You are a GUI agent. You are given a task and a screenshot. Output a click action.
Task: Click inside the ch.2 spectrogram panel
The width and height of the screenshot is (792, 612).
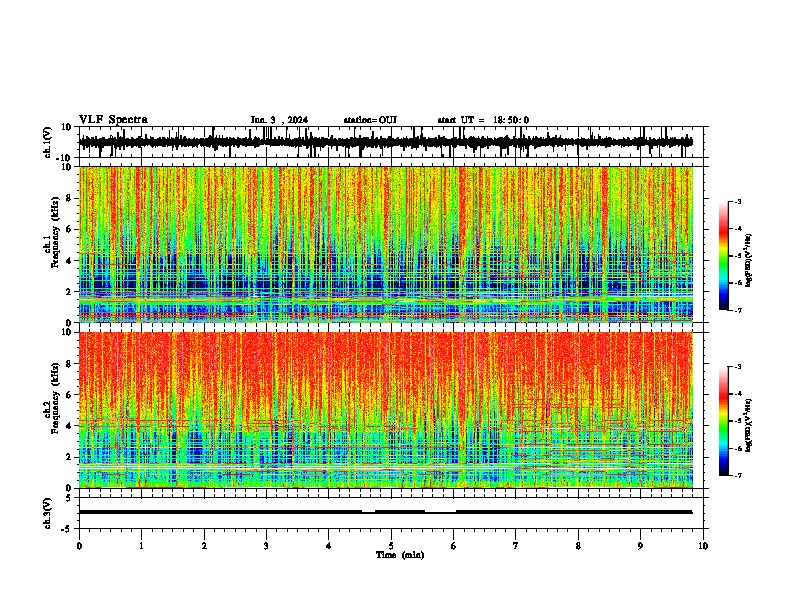point(386,410)
